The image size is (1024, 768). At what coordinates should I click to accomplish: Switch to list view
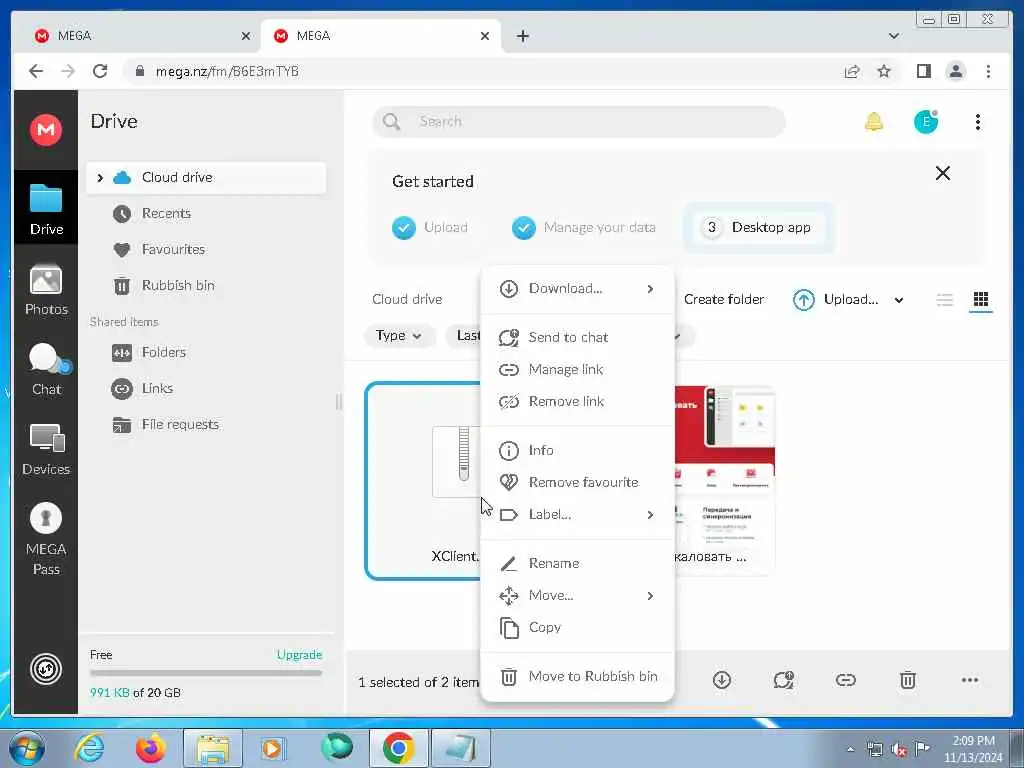[x=944, y=300]
